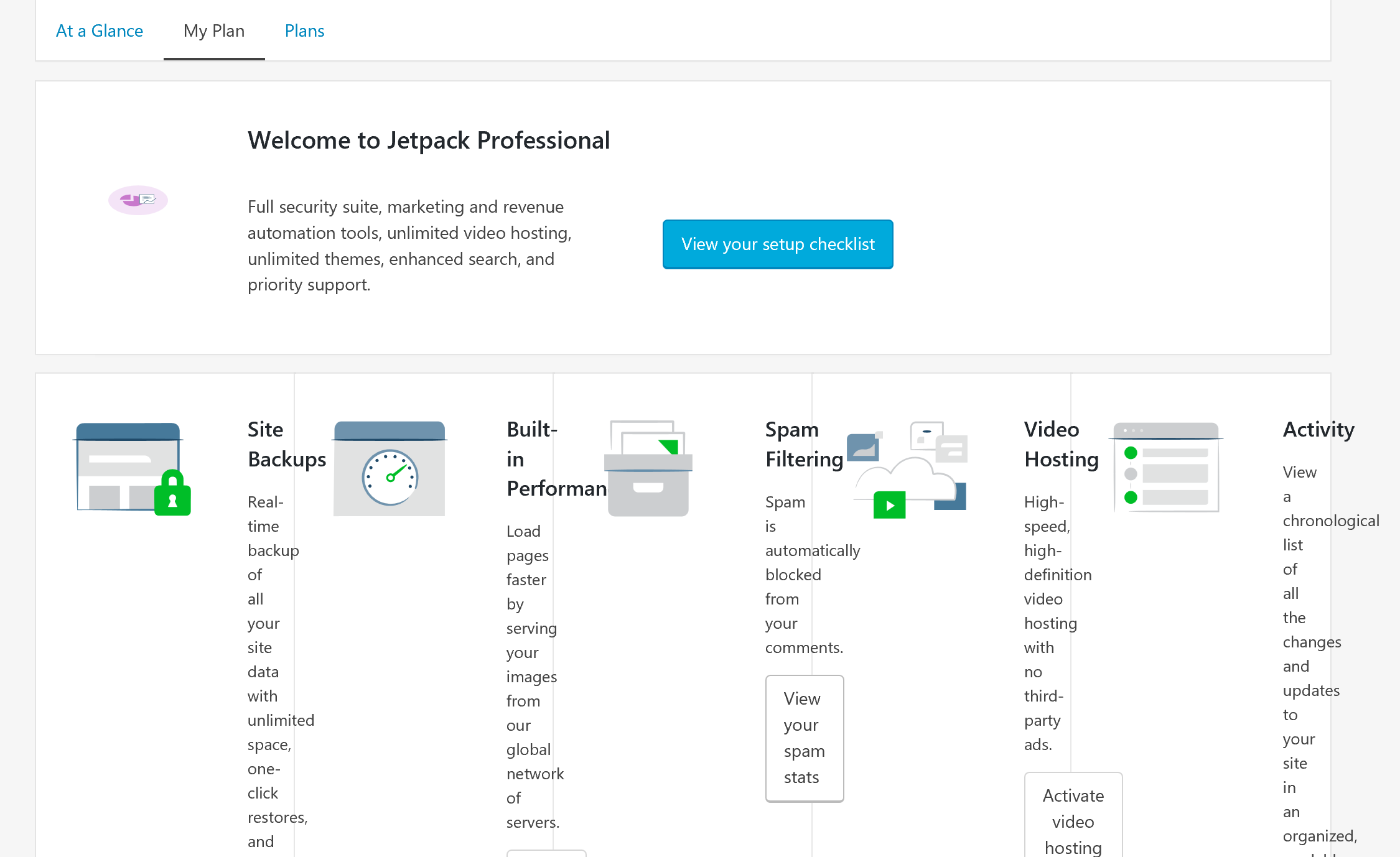The image size is (1400, 857).
Task: Click "Activate video hosting"
Action: [1073, 822]
